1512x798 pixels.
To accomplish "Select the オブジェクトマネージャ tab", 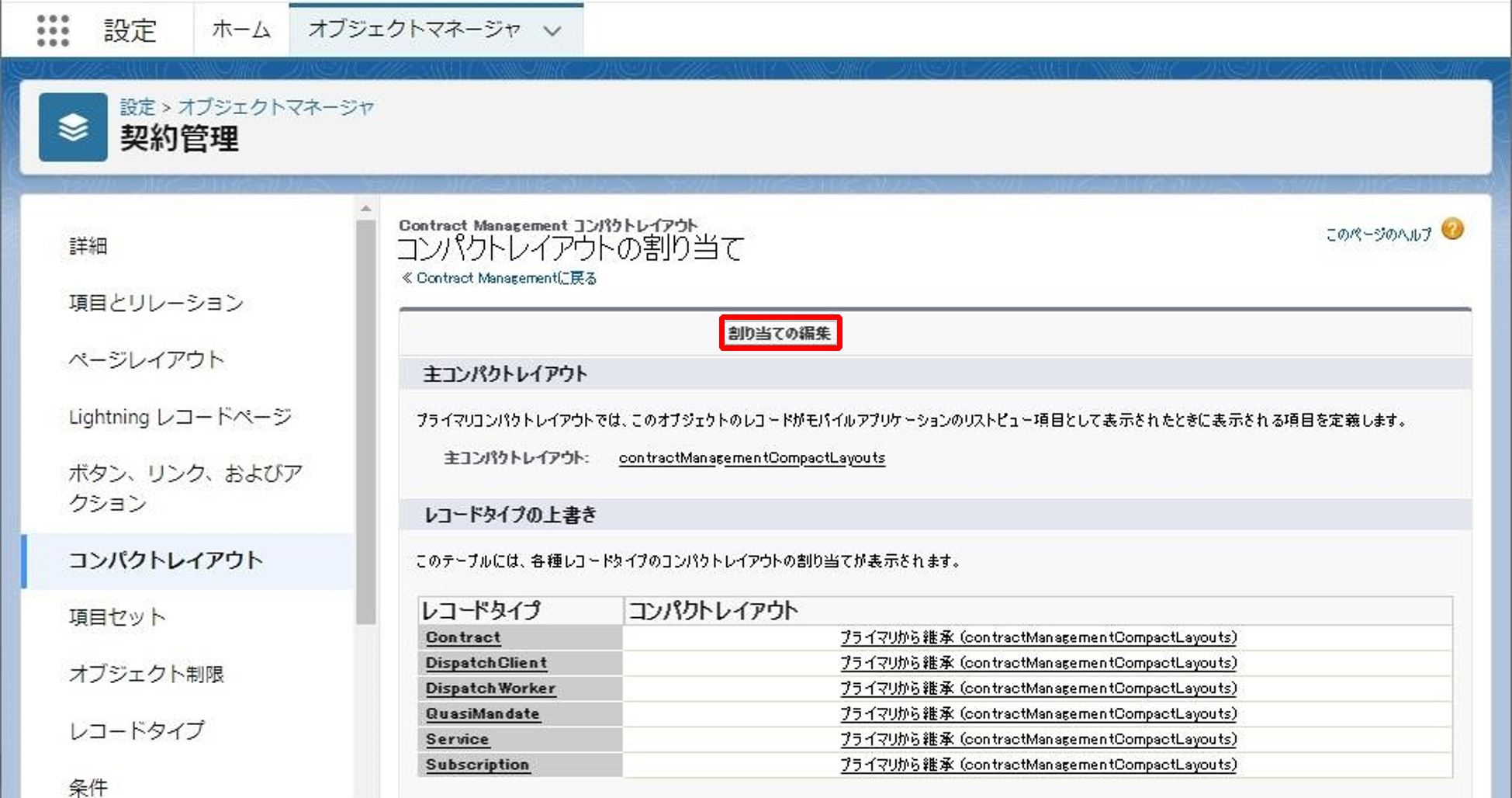I will click(413, 30).
